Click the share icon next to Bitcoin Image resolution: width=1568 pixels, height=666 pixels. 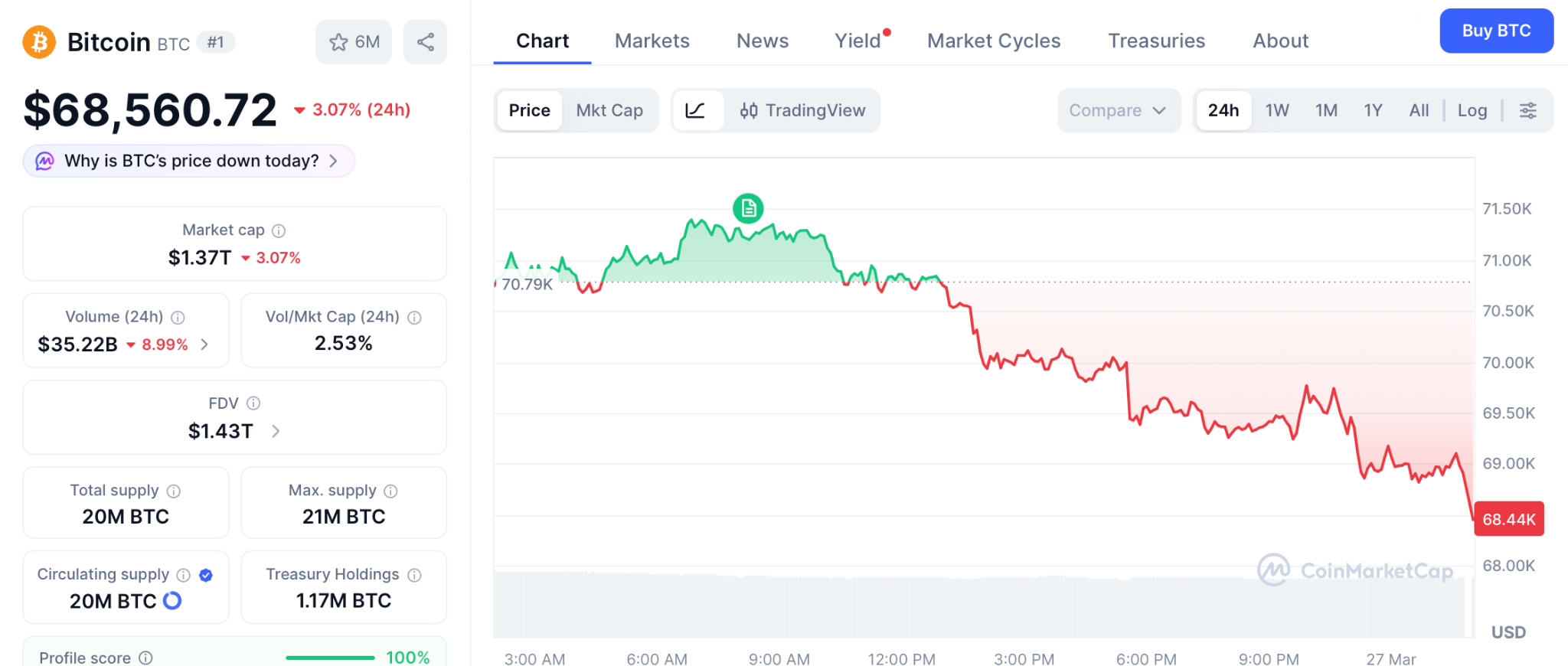pyautogui.click(x=426, y=42)
